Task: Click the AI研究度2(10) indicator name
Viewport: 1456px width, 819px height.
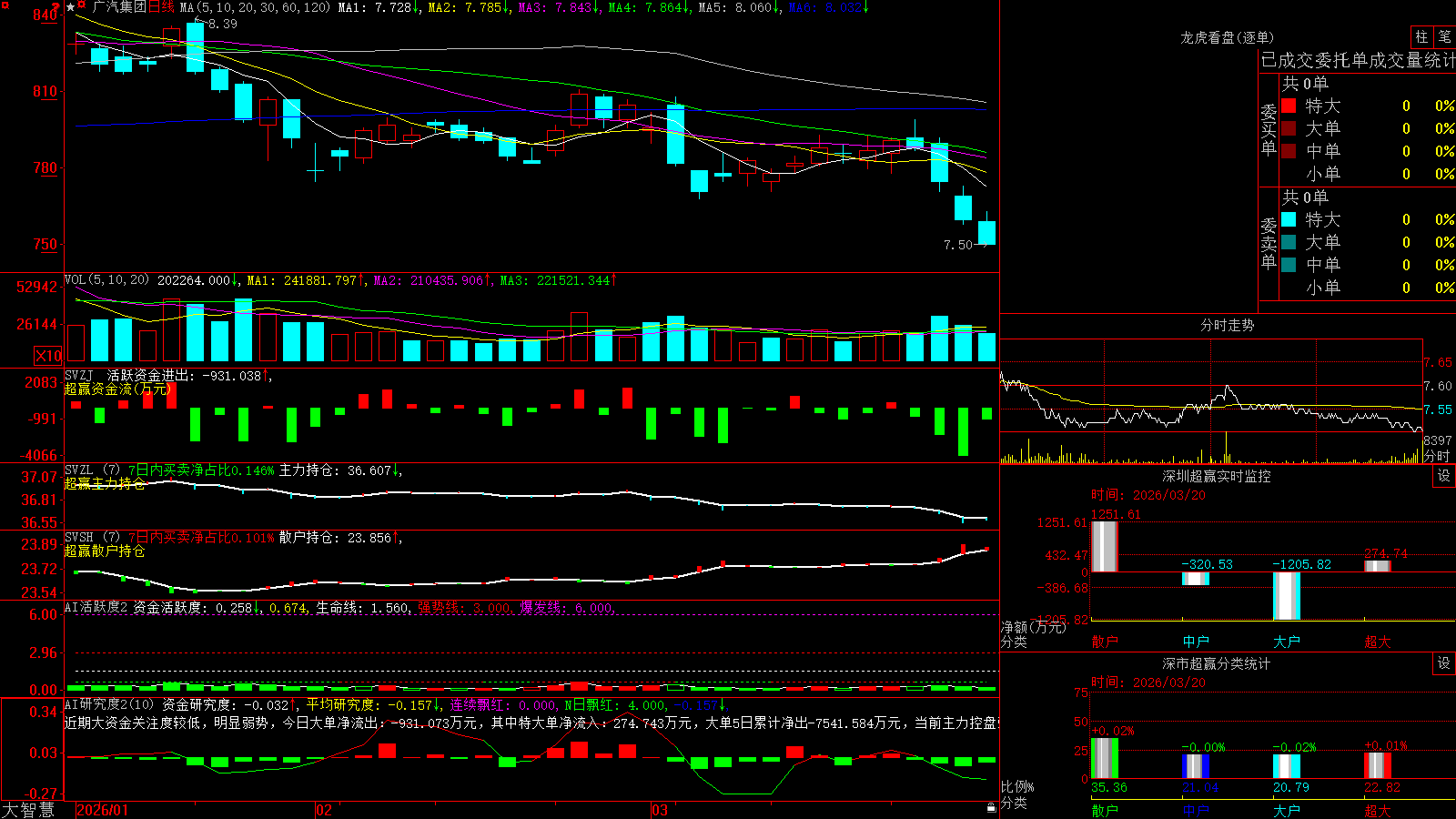Action: click(109, 704)
